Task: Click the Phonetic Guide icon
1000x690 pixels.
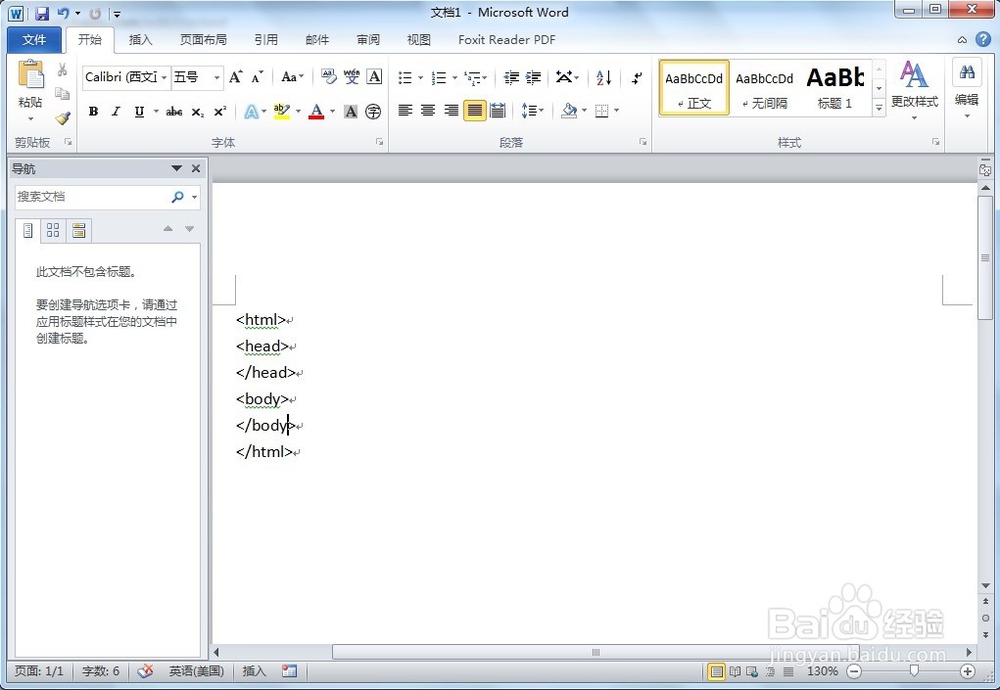Action: (351, 77)
